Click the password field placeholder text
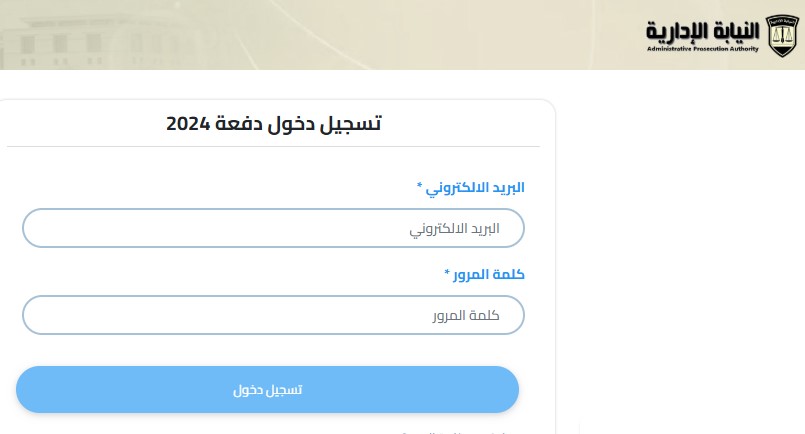805x434 pixels. 465,316
